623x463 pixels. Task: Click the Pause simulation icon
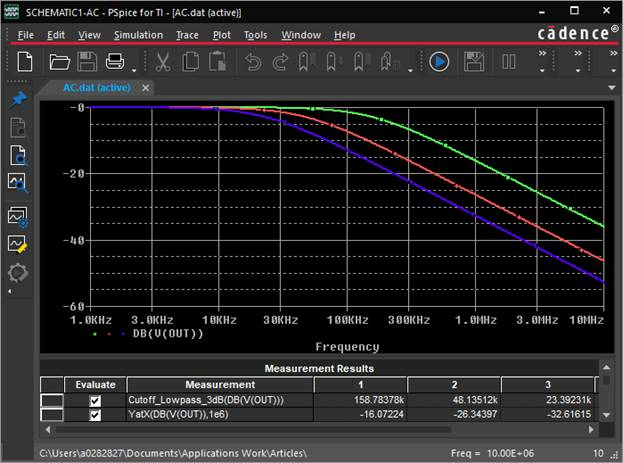pos(509,62)
